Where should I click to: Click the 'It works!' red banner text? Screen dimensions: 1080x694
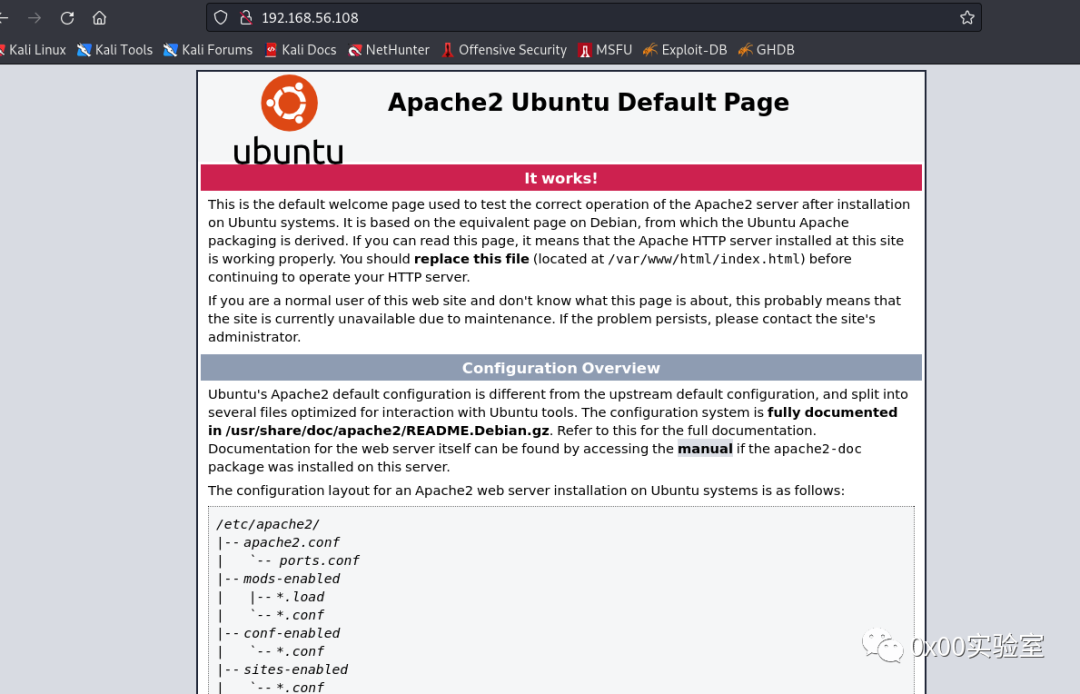point(561,178)
